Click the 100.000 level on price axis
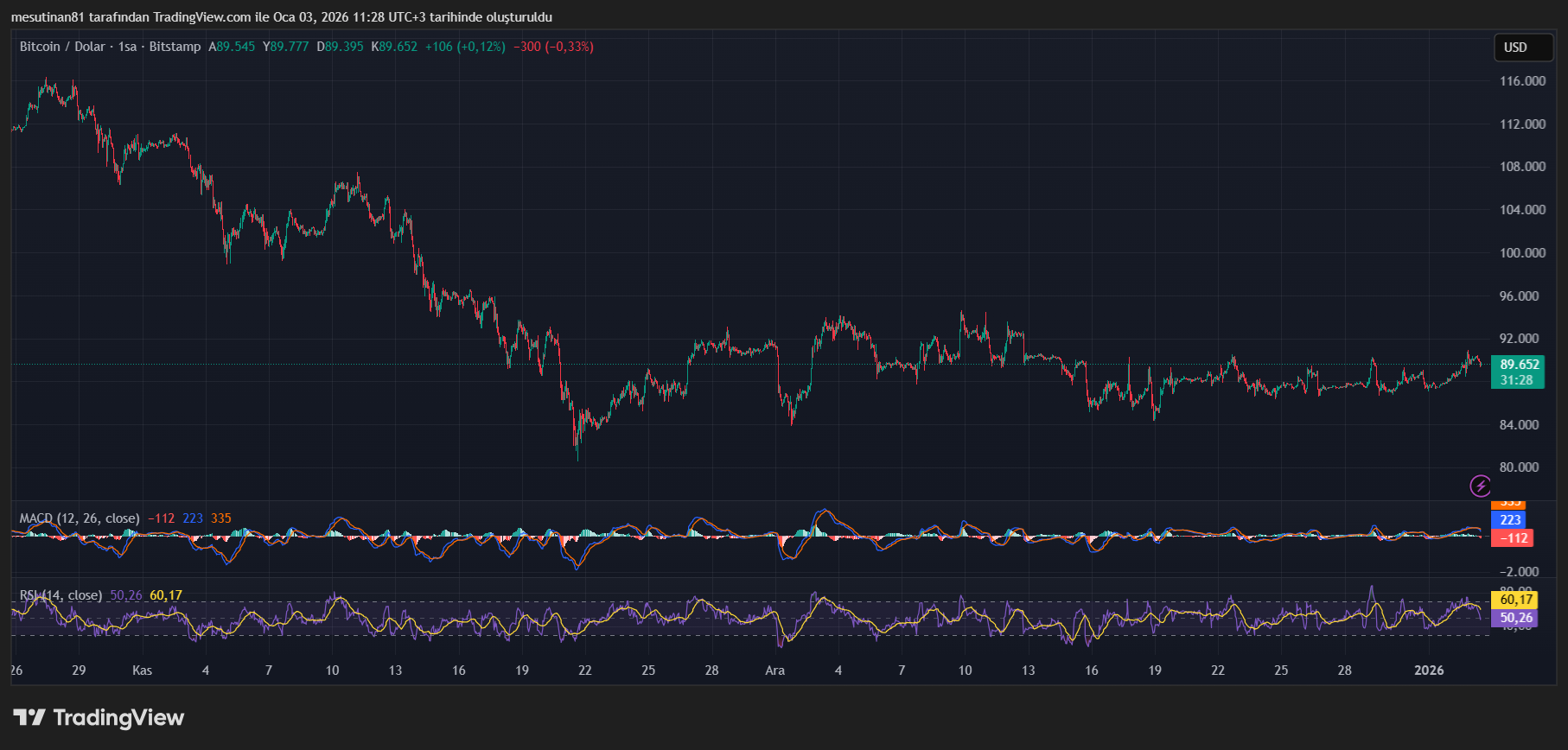This screenshot has width=1568, height=750. [x=1522, y=253]
